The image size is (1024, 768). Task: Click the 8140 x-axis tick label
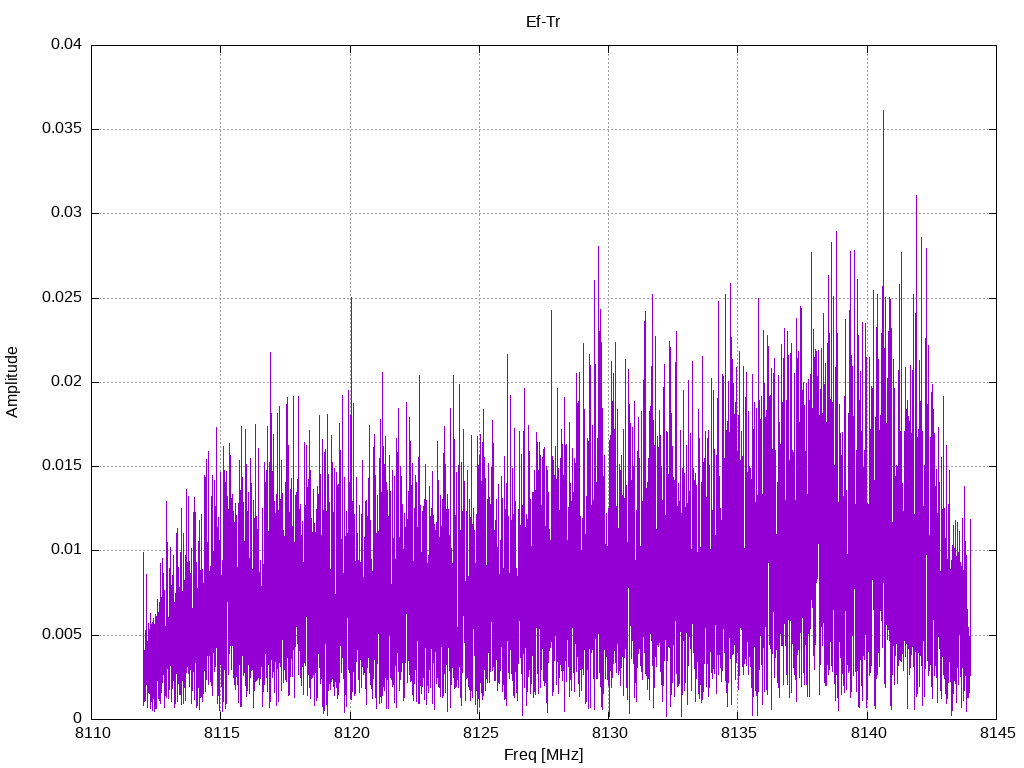[x=869, y=733]
